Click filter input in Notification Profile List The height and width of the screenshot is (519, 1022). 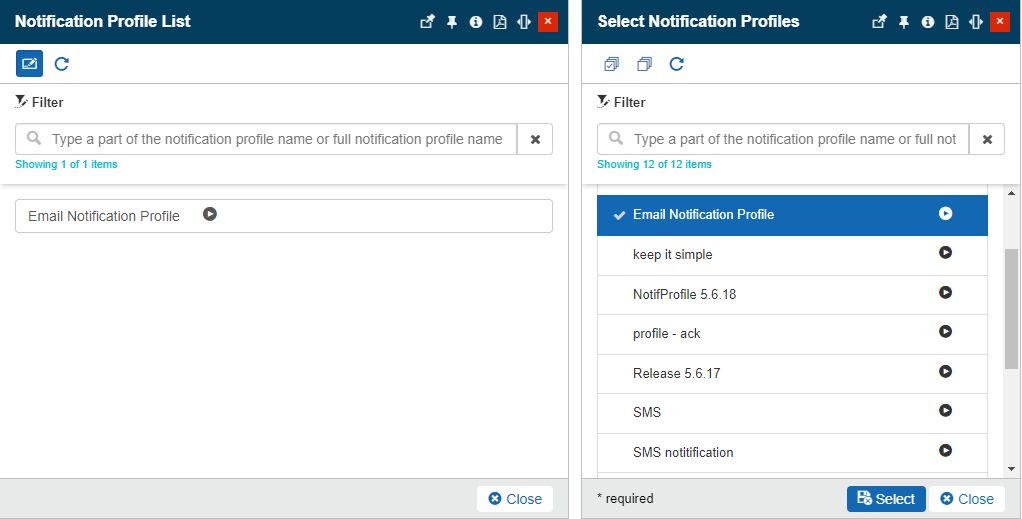point(266,139)
